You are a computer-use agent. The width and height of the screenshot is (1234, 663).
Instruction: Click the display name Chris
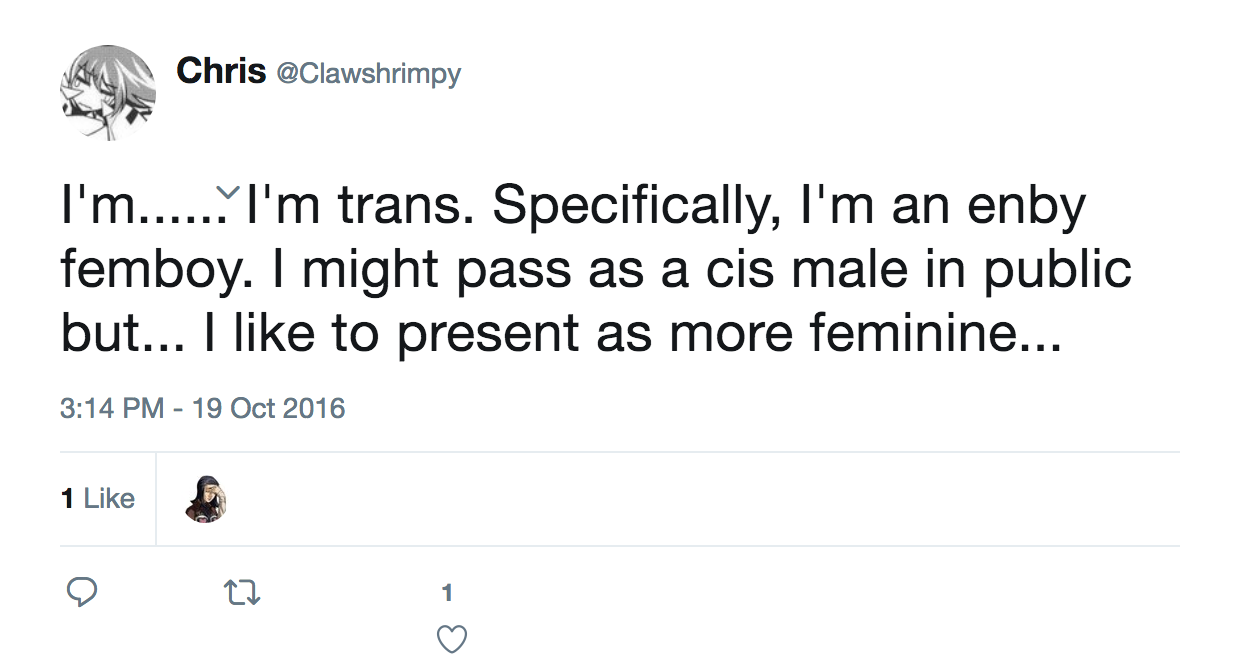(221, 71)
